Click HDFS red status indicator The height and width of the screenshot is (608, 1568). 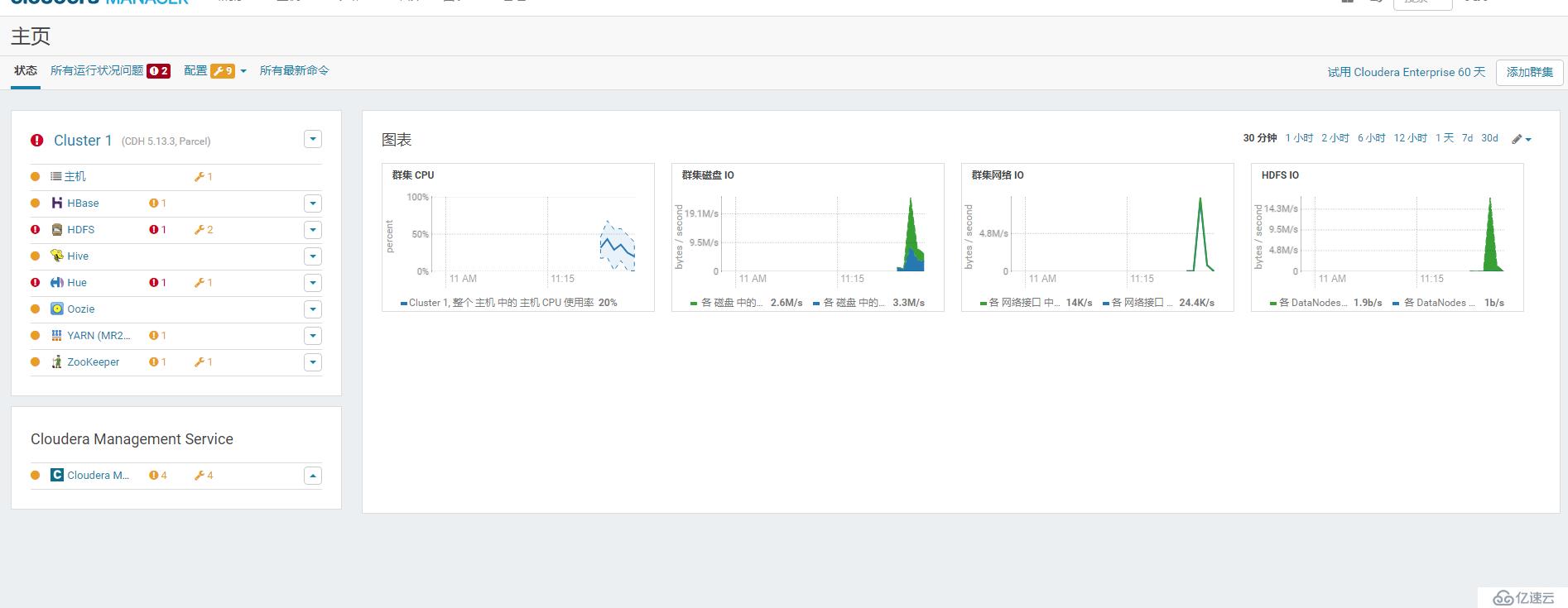pos(36,229)
